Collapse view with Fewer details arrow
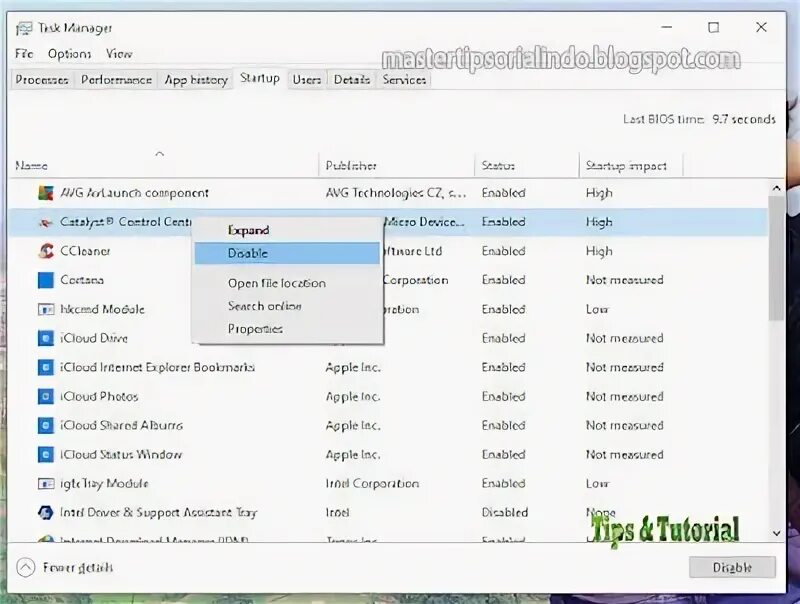 coord(26,567)
